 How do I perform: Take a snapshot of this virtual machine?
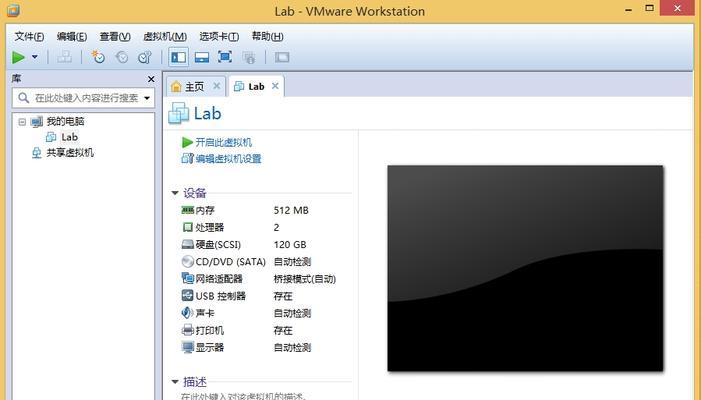pos(98,57)
